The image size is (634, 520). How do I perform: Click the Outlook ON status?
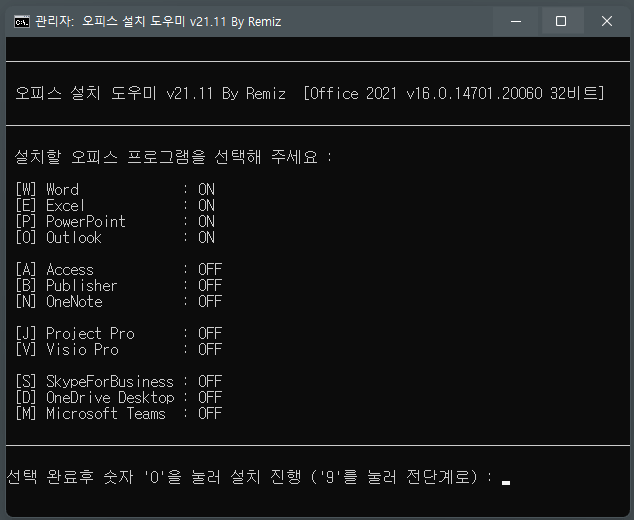[206, 238]
